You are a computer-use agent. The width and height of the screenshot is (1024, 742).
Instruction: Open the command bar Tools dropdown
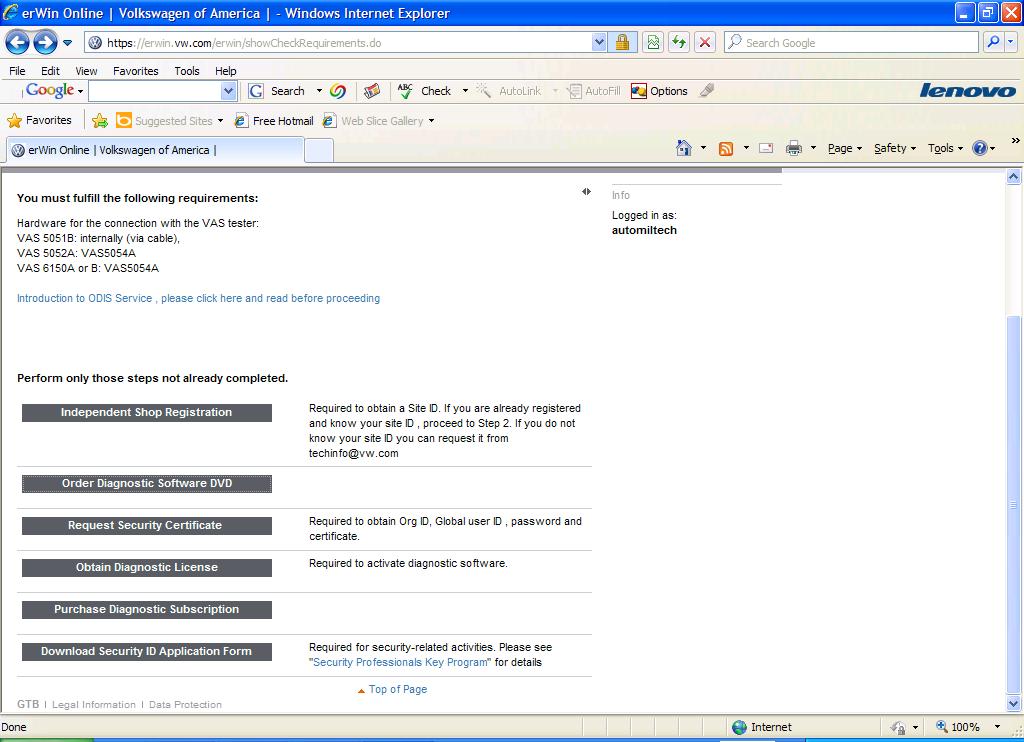point(945,148)
